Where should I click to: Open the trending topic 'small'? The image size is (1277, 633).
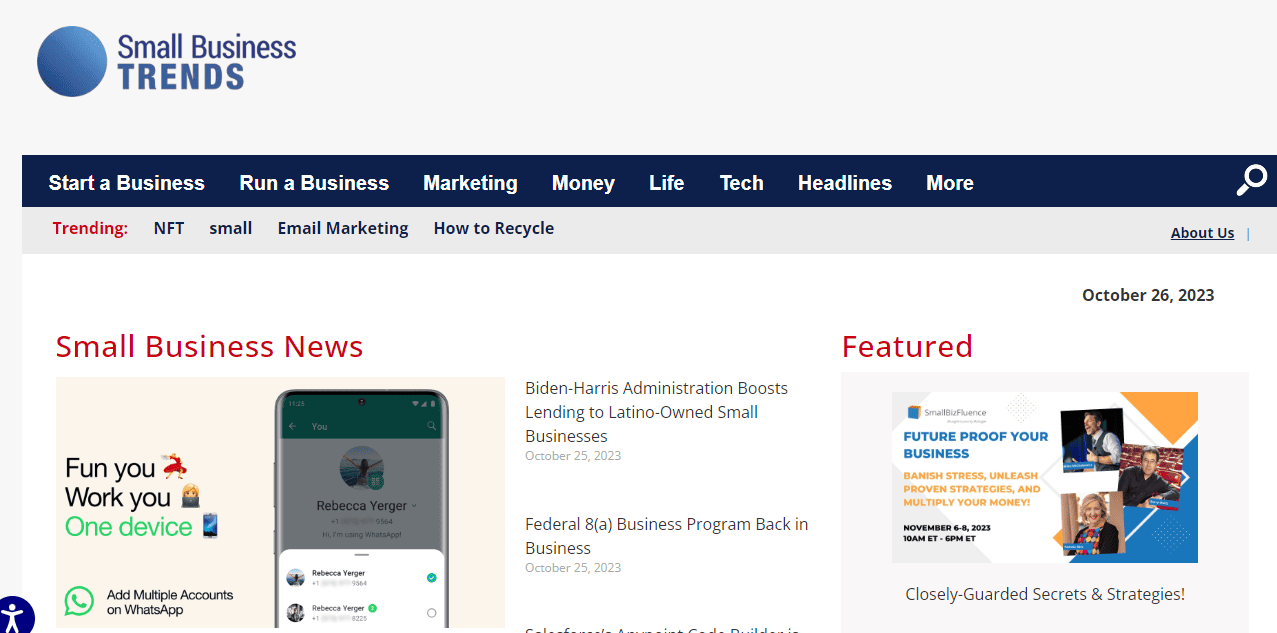pyautogui.click(x=230, y=228)
